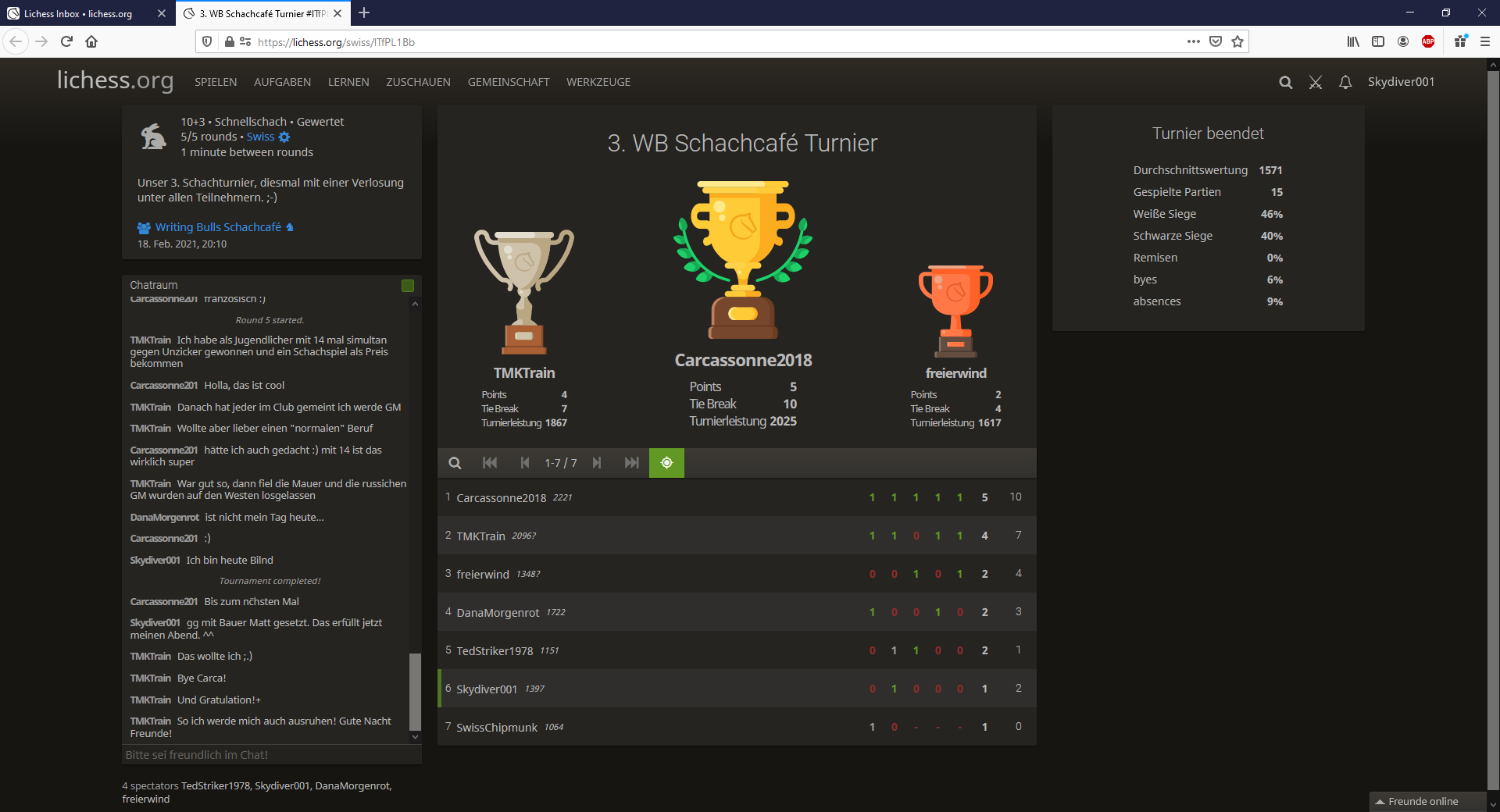Screen dimensions: 1500x812
Task: Click the green locate-me target button
Action: (666, 463)
